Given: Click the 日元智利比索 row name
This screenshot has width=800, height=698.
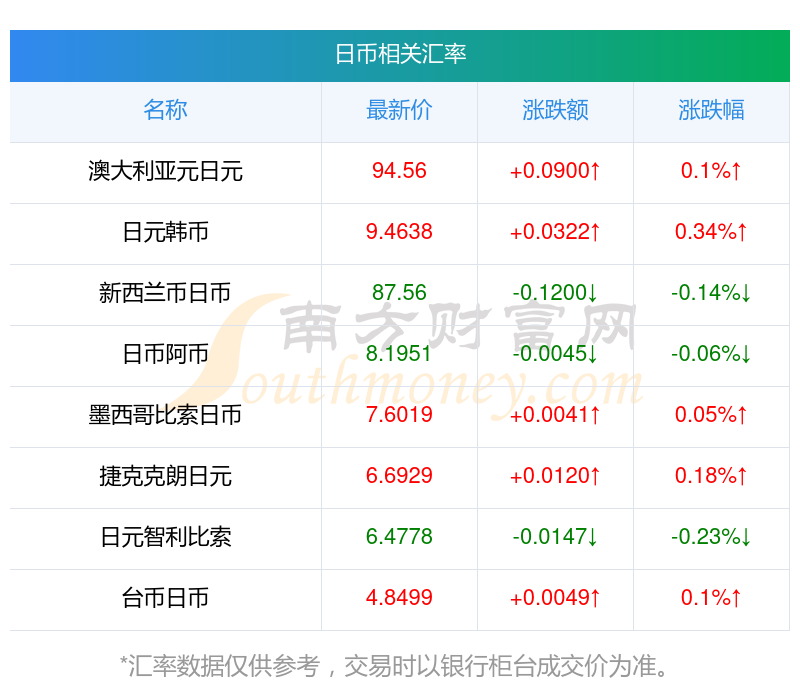Looking at the screenshot, I should point(165,537).
